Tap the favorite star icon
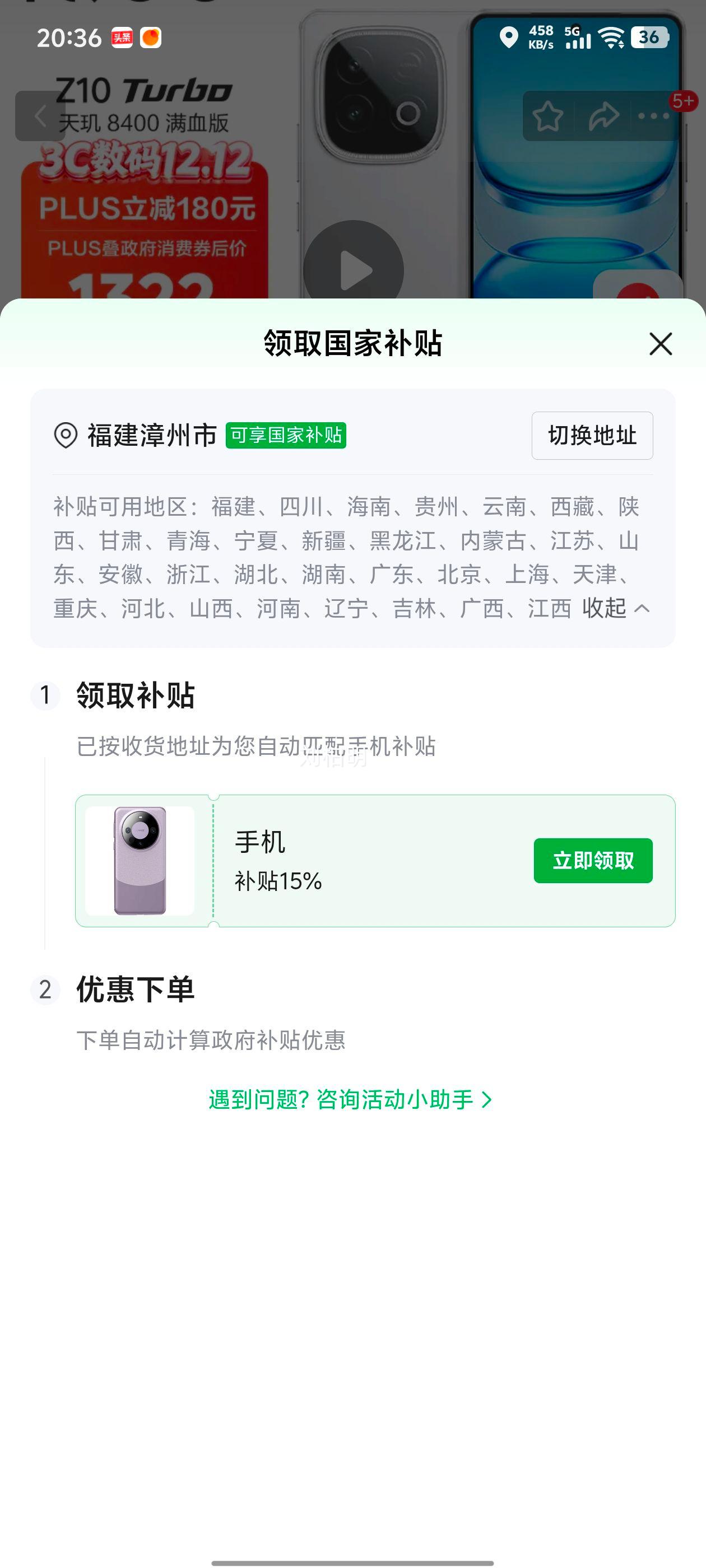The width and height of the screenshot is (706, 1568). point(547,116)
